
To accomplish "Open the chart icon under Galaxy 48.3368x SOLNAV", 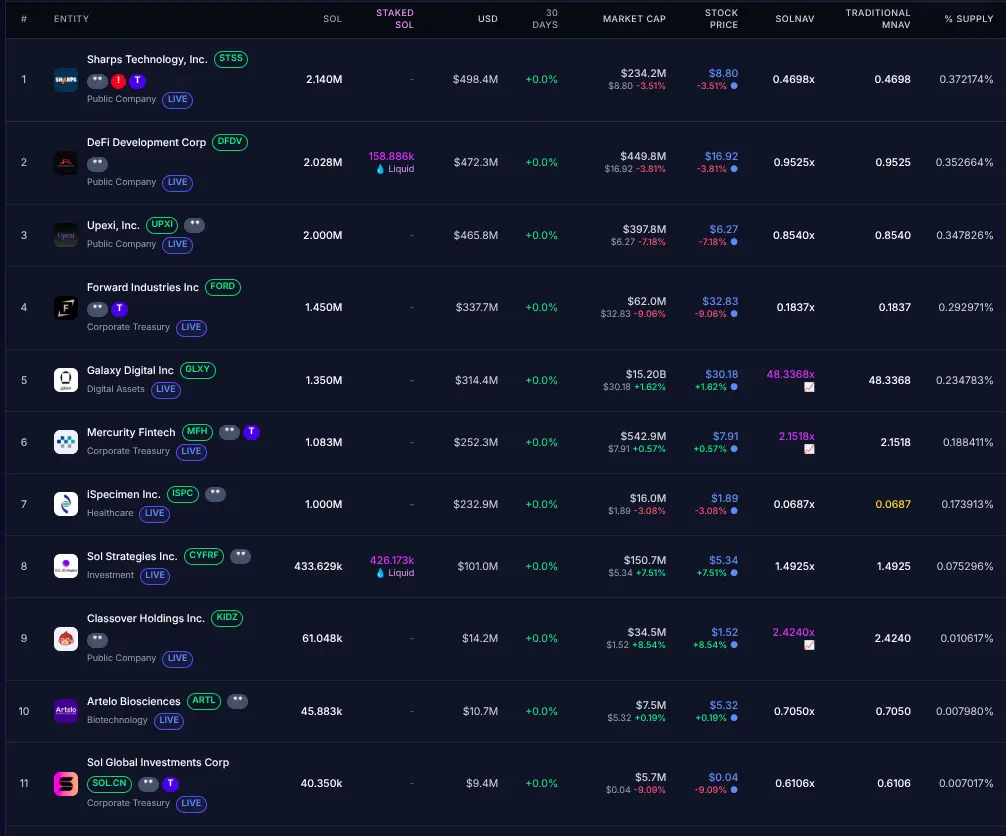I will pyautogui.click(x=809, y=387).
